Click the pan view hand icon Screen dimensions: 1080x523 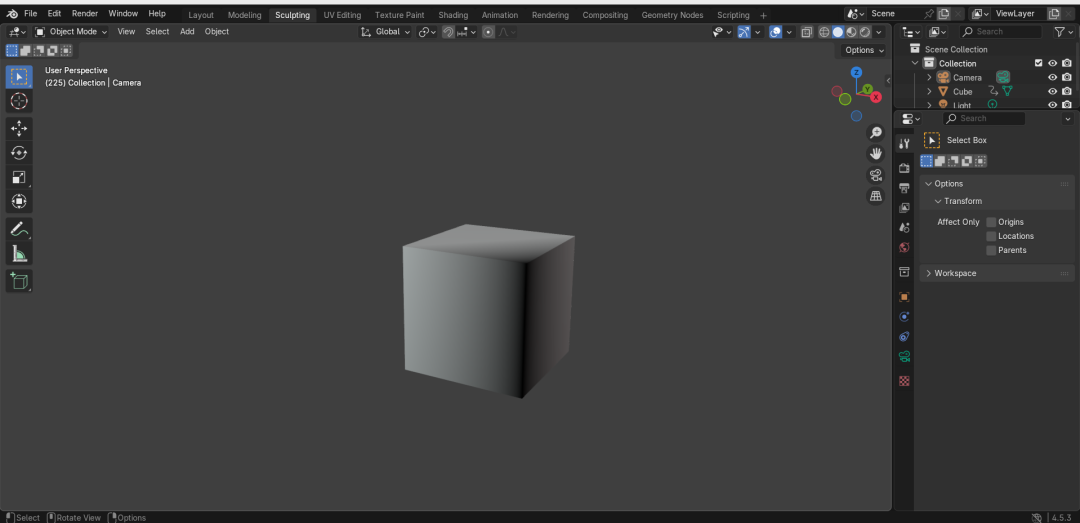click(x=875, y=154)
